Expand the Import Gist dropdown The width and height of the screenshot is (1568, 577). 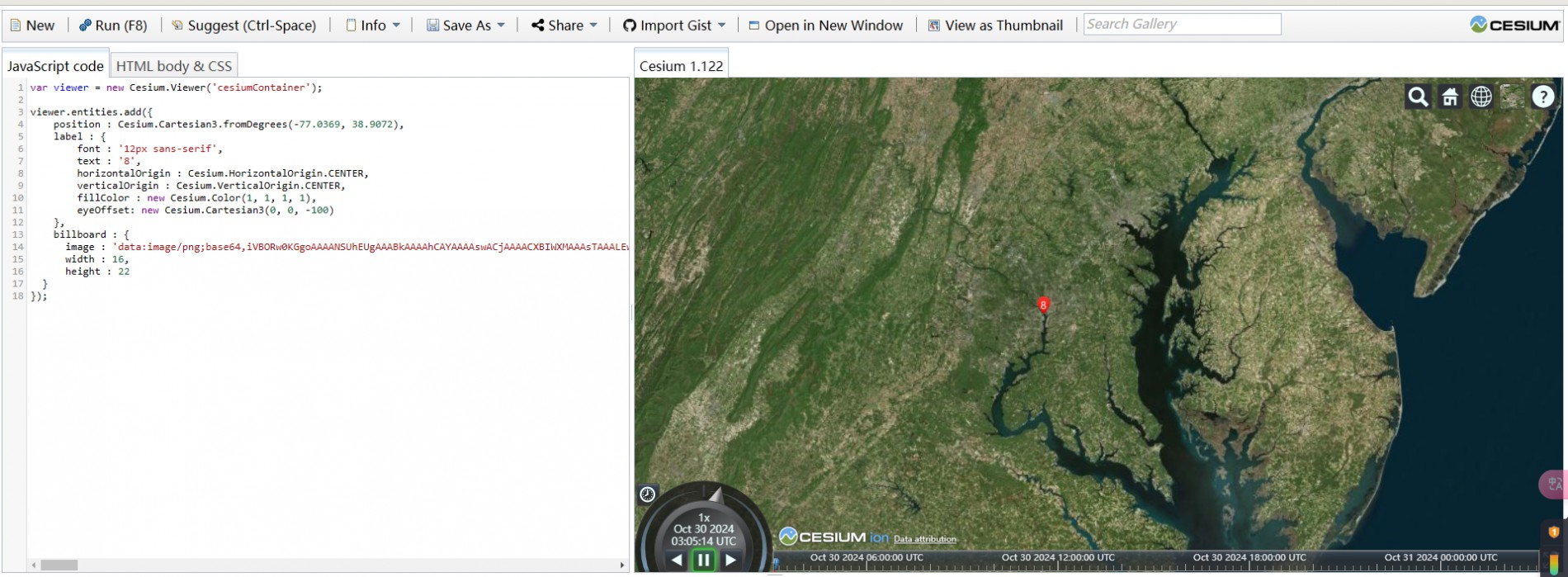[x=674, y=26]
